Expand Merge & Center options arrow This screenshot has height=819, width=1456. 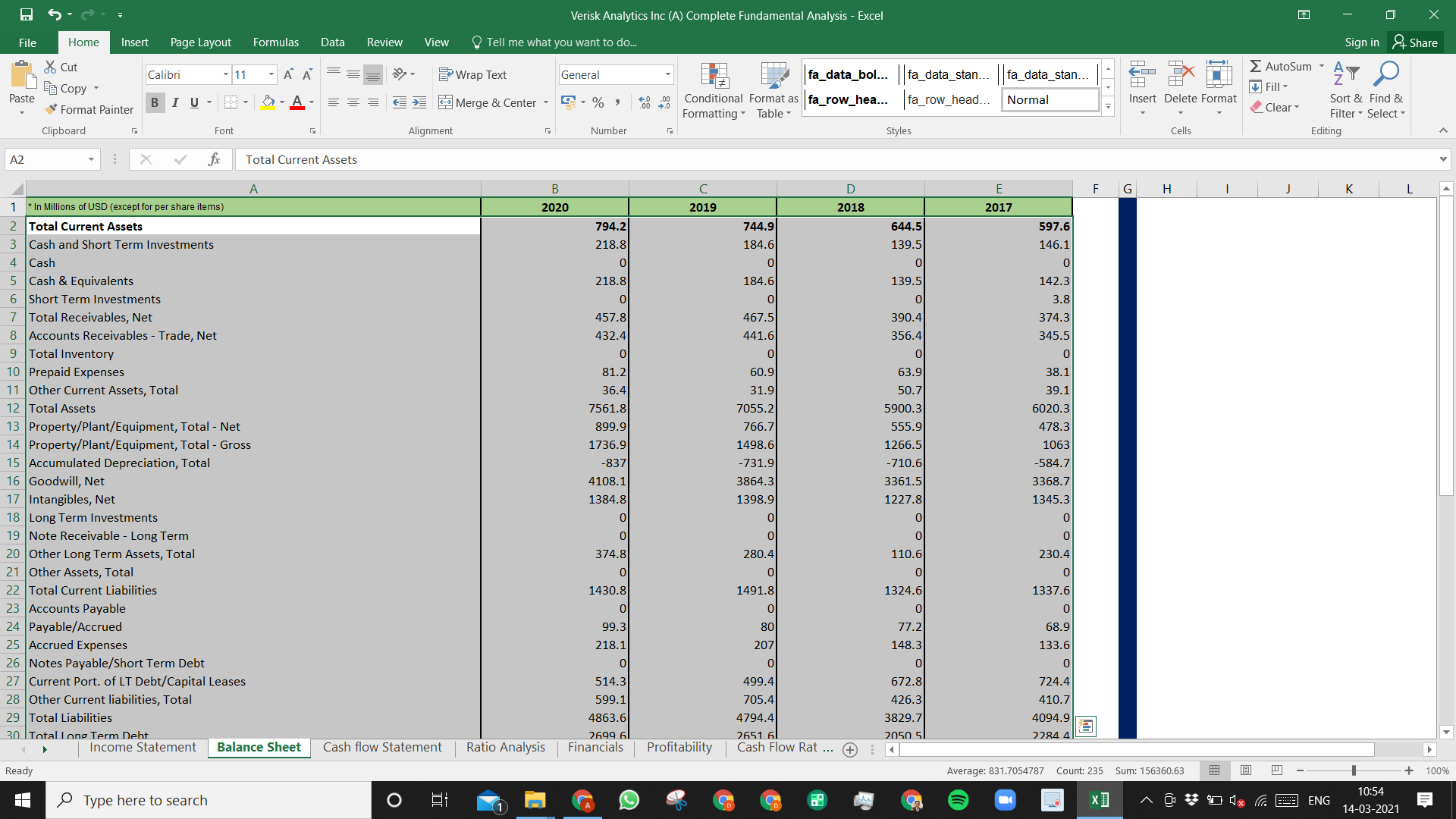point(546,102)
